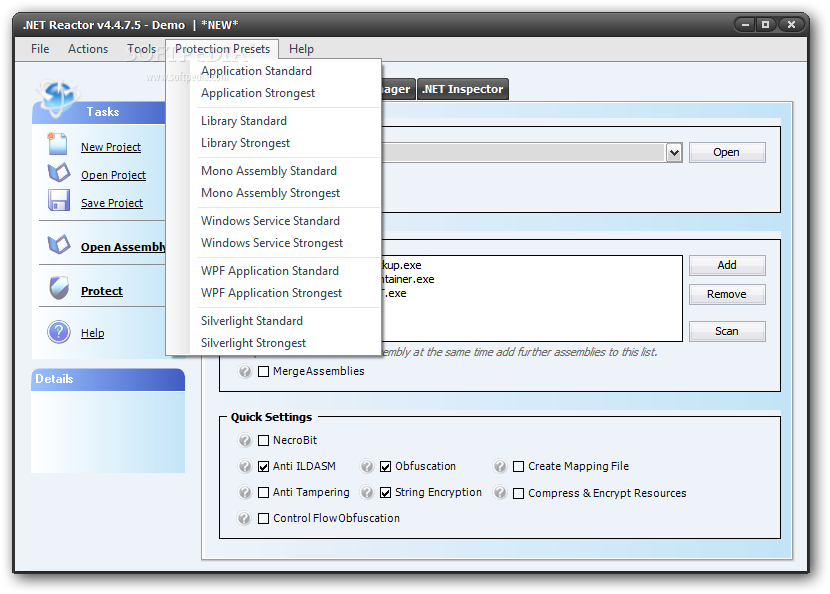Click the Open Assembly link

123,247
